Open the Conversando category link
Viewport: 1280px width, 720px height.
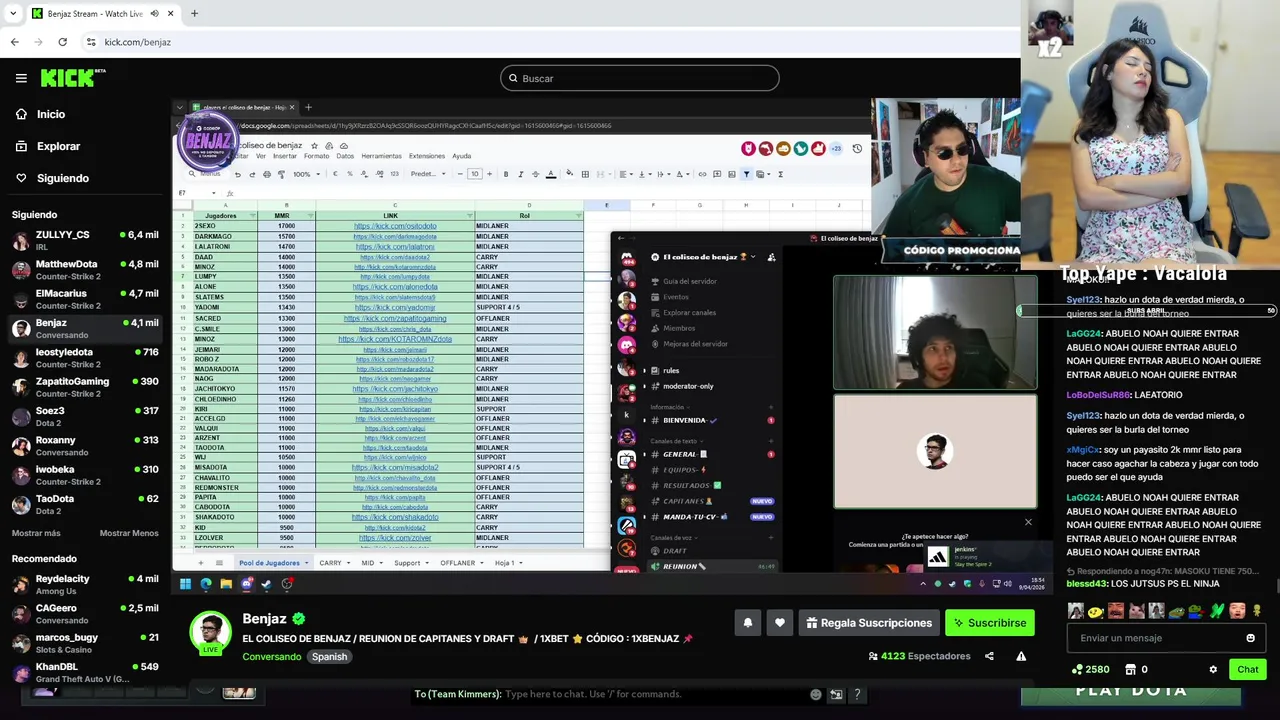[271, 657]
